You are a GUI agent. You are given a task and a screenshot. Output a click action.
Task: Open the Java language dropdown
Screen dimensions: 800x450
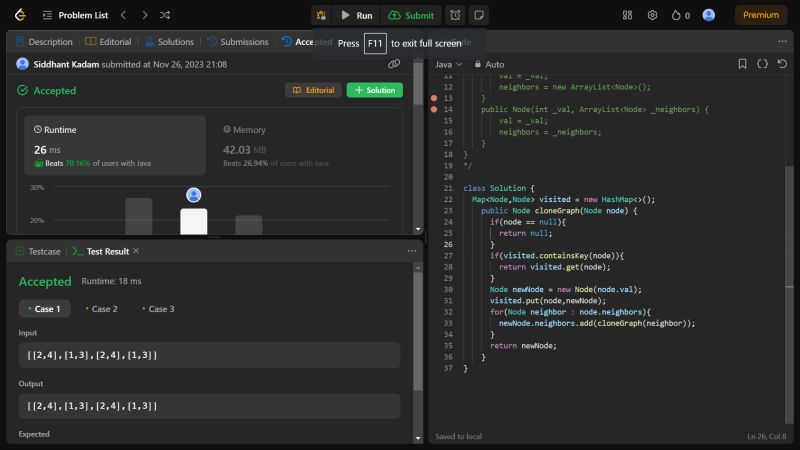point(448,64)
